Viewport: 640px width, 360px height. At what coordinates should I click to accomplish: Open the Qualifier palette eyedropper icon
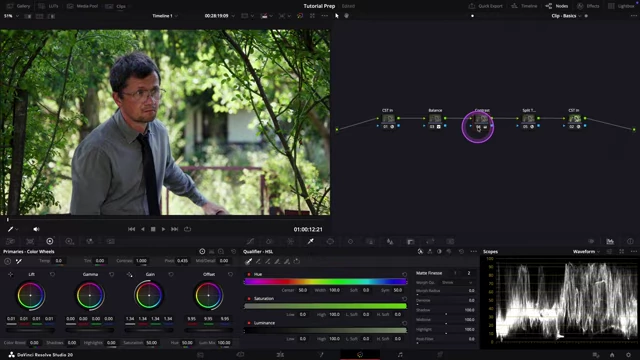[311, 241]
